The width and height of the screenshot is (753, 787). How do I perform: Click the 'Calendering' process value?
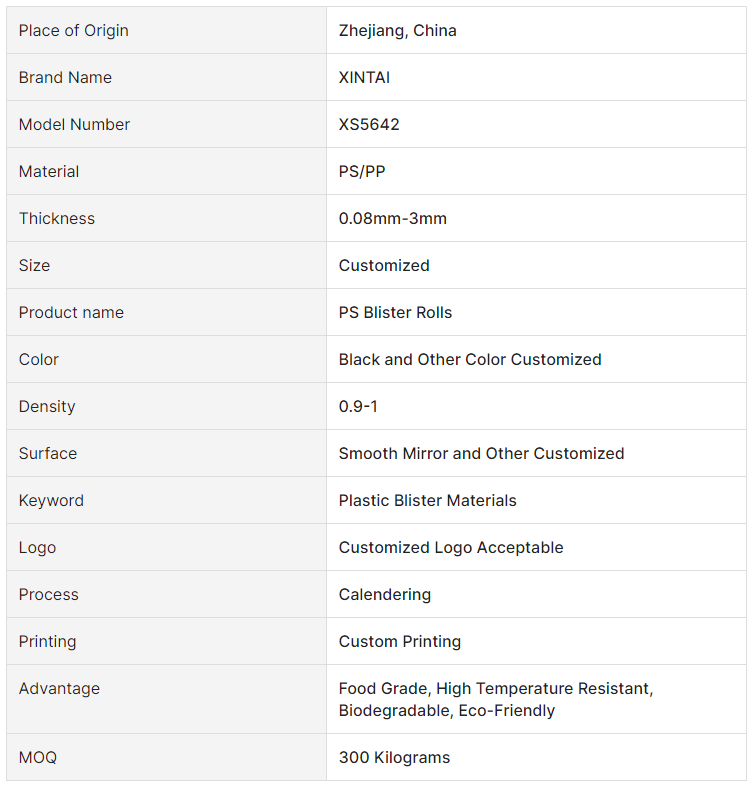coord(385,594)
